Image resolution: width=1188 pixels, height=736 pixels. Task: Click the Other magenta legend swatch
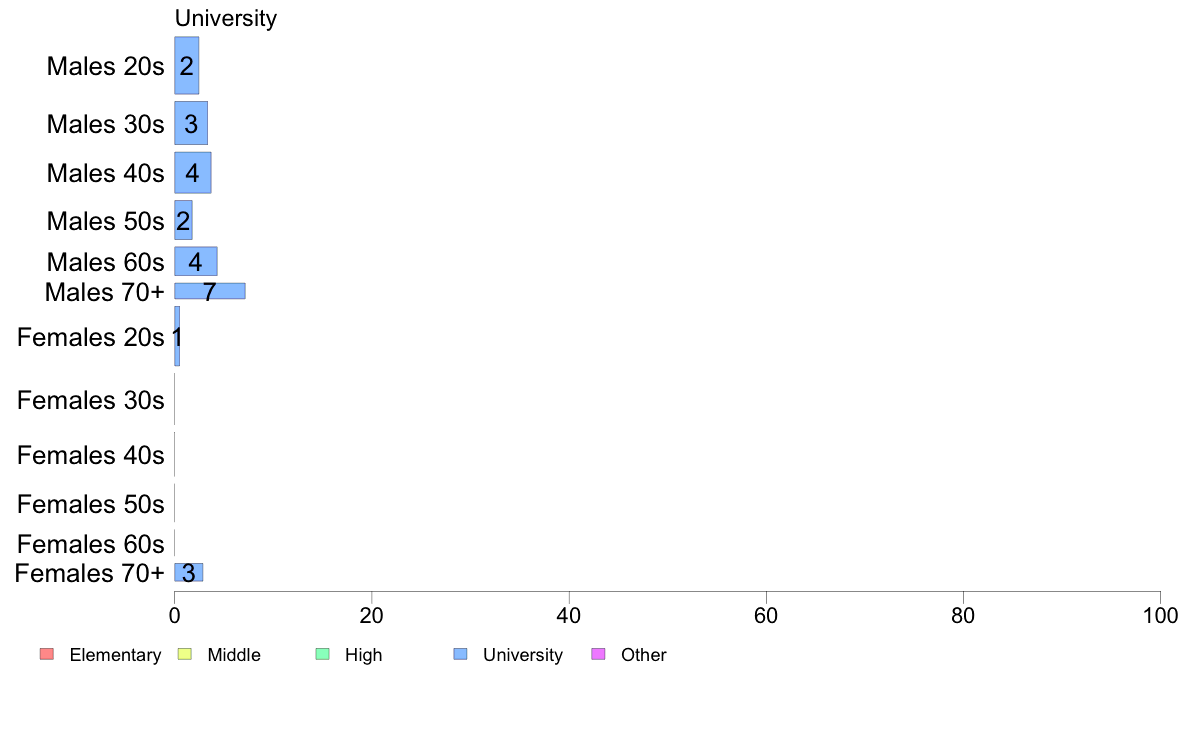pos(598,654)
